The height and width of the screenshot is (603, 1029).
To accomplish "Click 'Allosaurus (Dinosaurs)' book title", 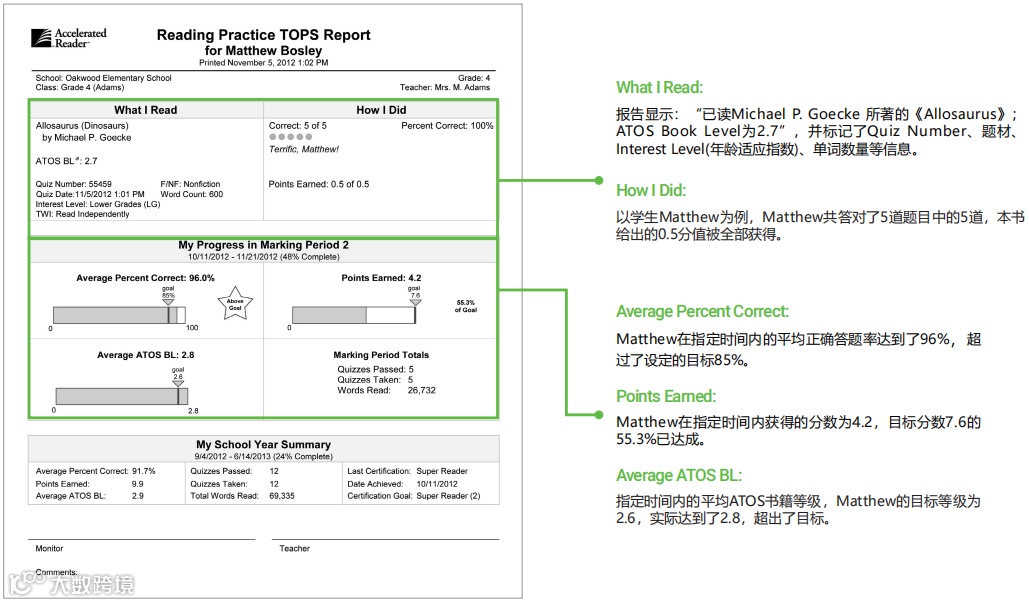I will point(82,126).
